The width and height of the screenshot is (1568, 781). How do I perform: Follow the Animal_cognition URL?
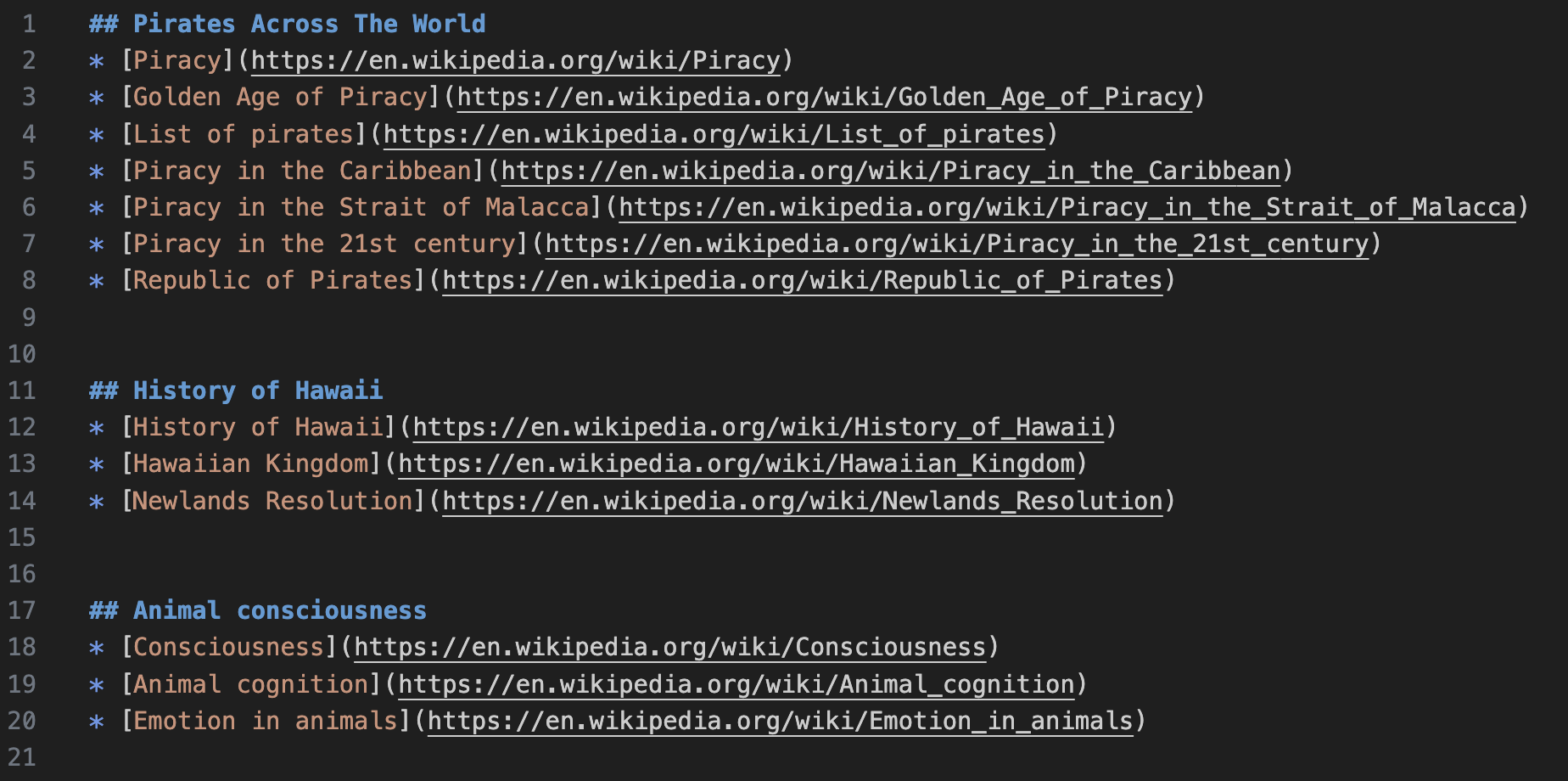(x=736, y=684)
